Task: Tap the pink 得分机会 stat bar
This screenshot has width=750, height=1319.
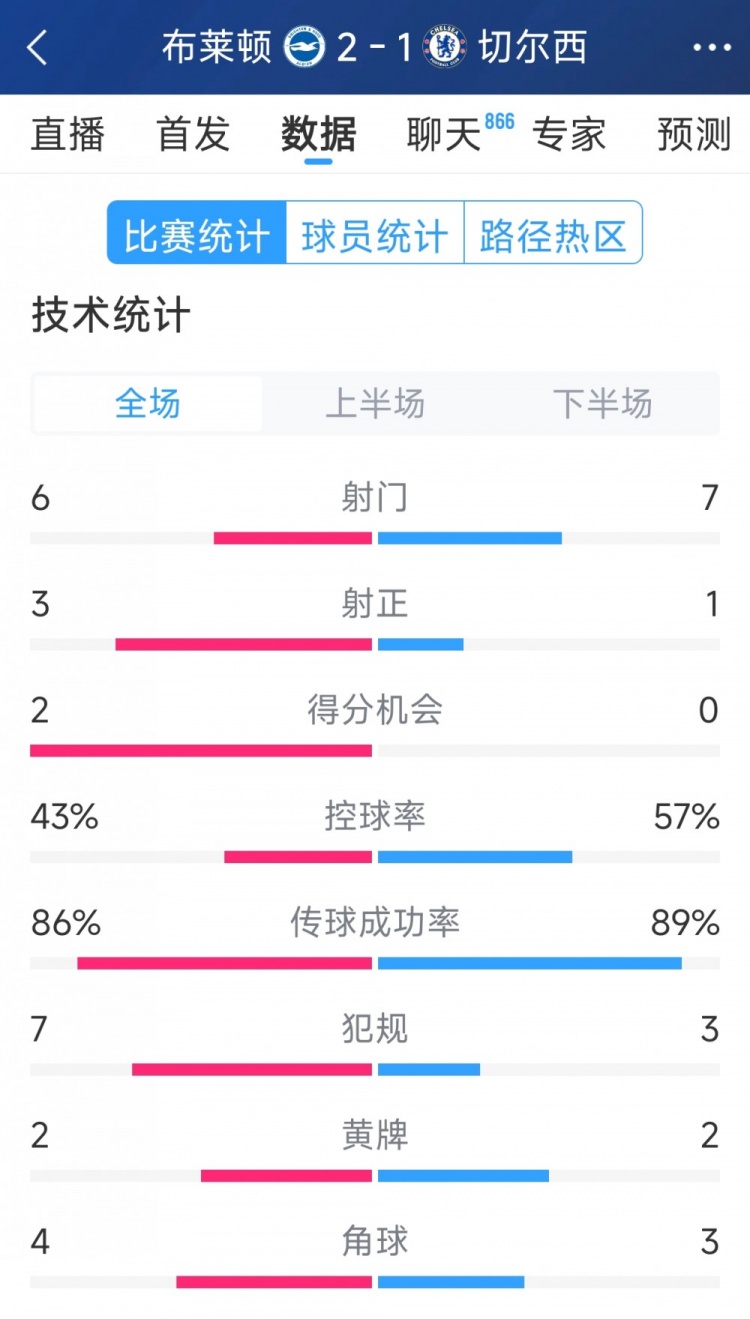Action: [x=201, y=750]
